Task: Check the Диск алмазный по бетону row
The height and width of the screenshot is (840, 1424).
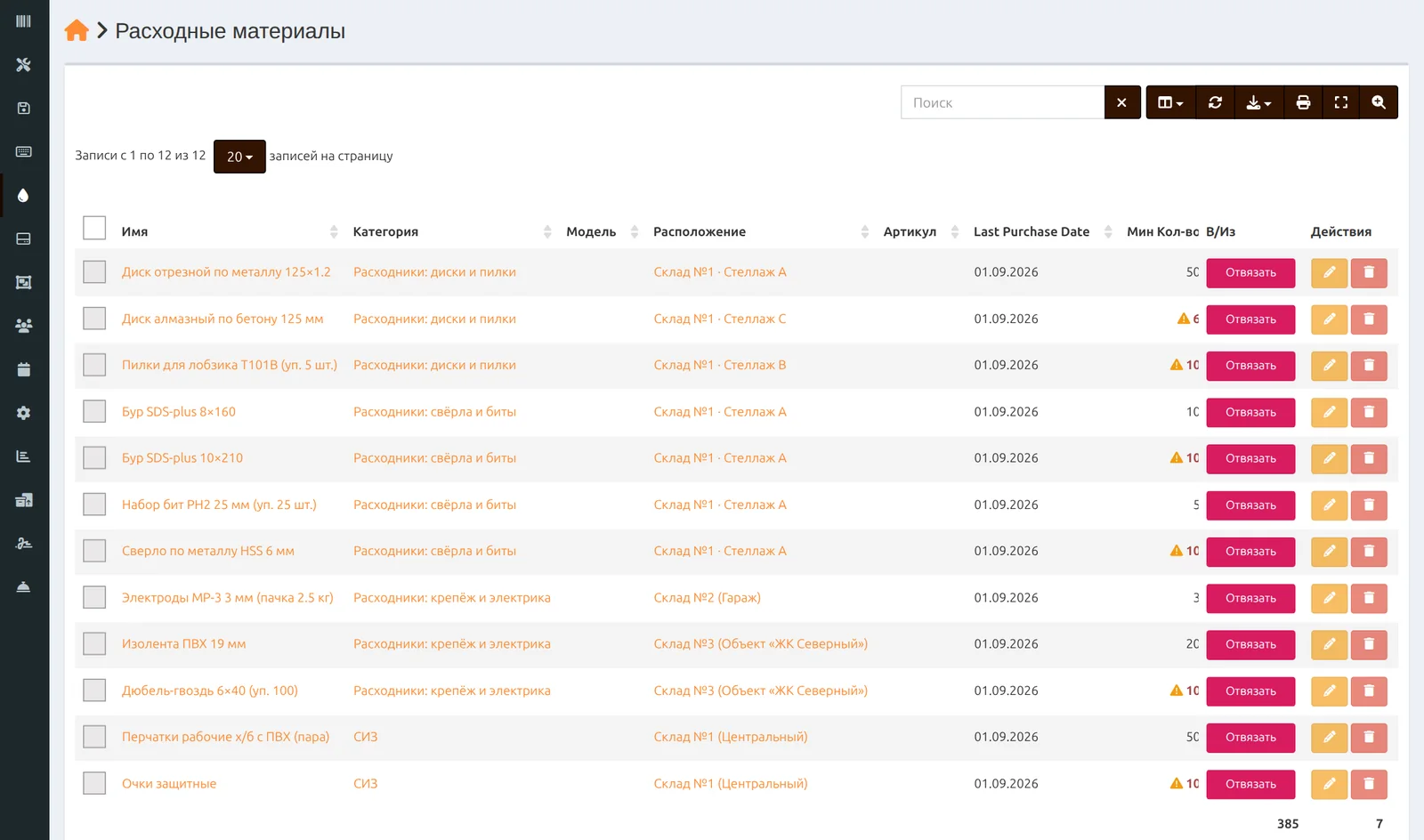Action: coord(94,319)
